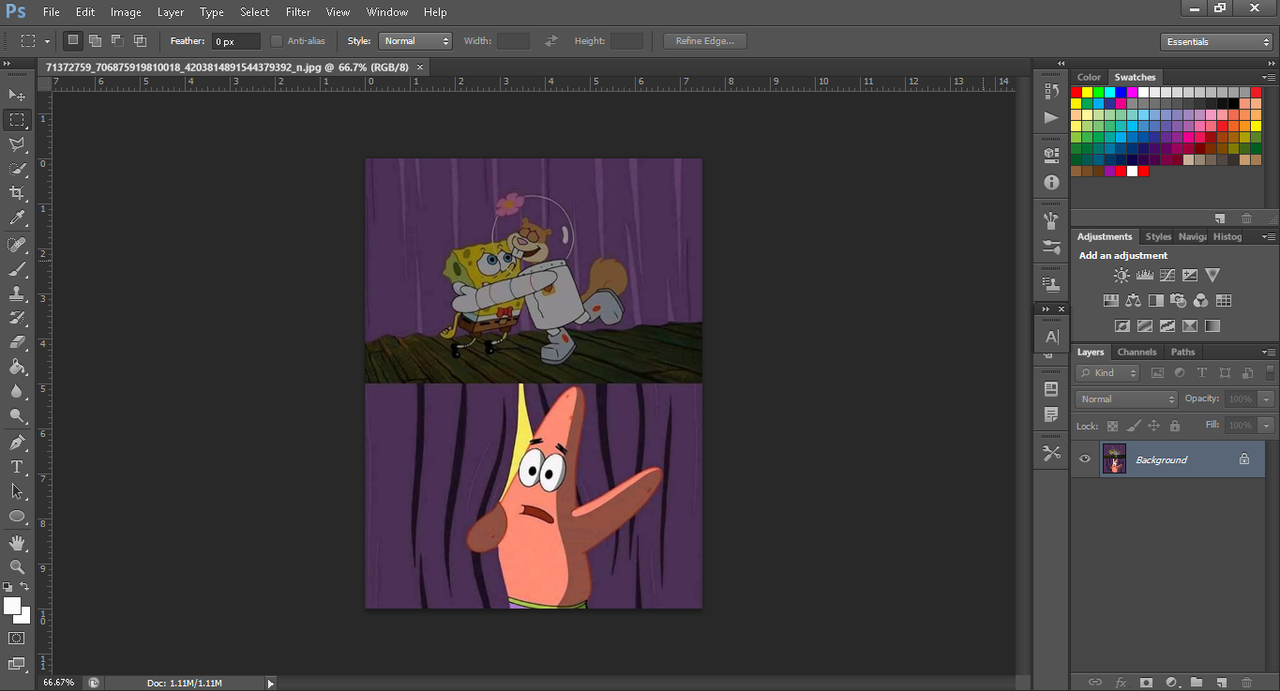Screen dimensions: 1280x691
Task: Select the Hand tool
Action: (x=17, y=542)
